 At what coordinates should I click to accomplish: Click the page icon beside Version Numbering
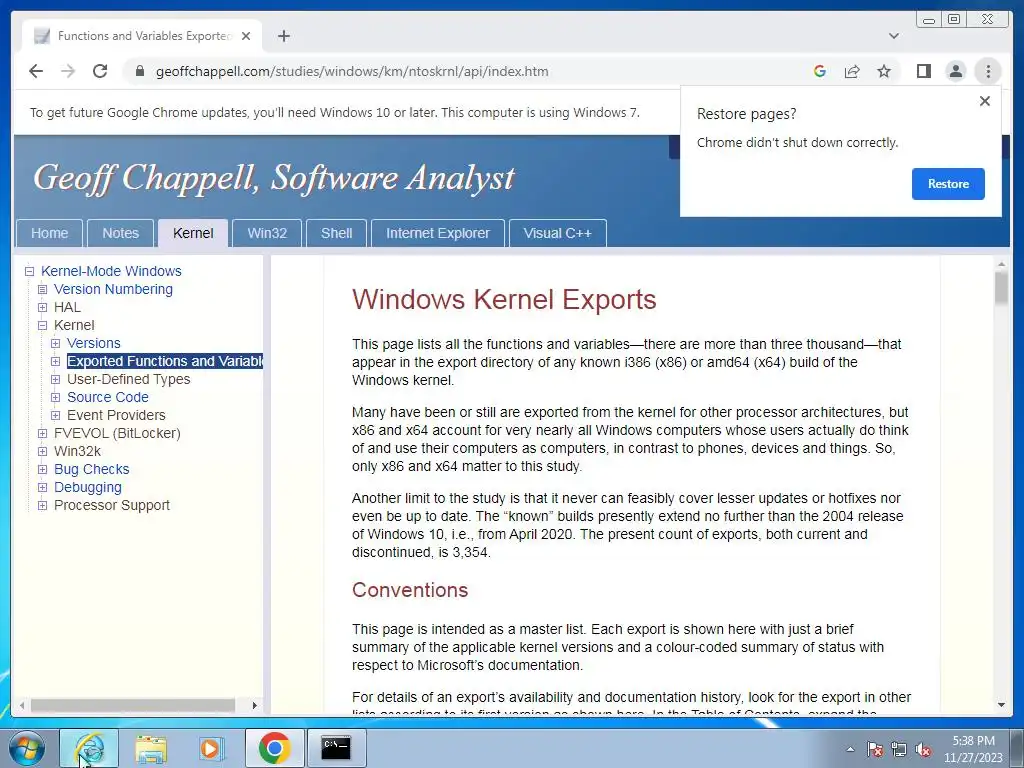pos(42,289)
